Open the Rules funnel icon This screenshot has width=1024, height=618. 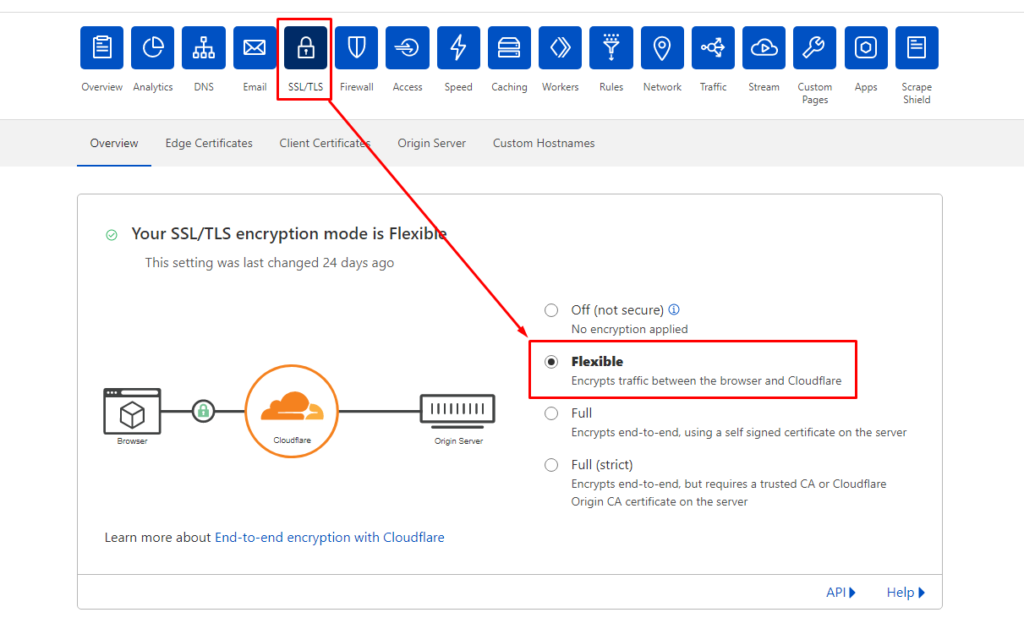pos(611,48)
